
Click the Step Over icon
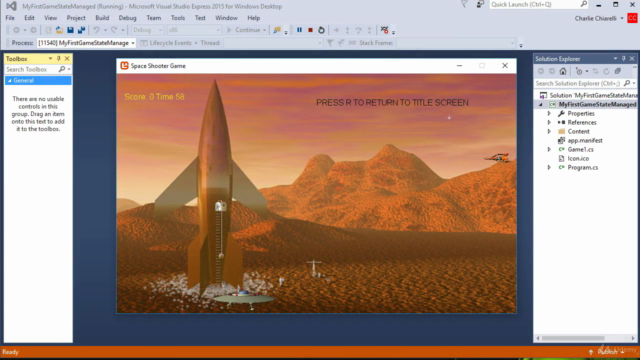(x=358, y=30)
